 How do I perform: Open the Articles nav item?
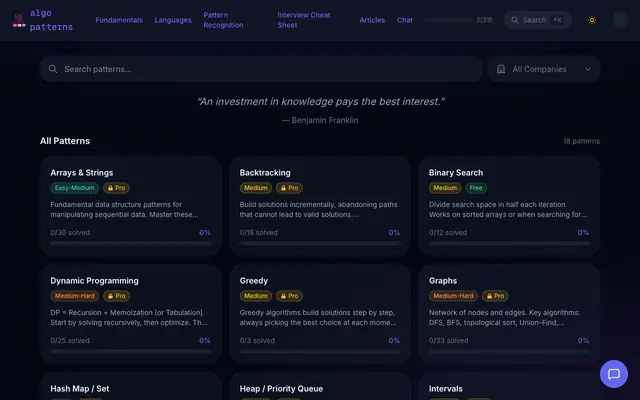click(x=372, y=20)
